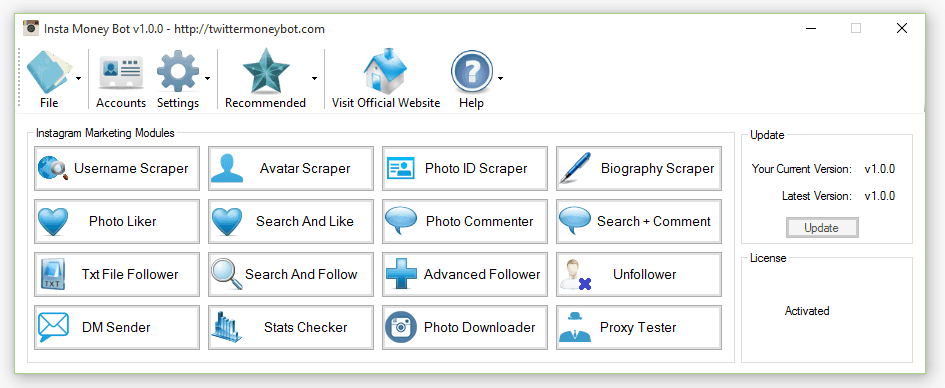The image size is (945, 388).
Task: Open the Accounts ID card icon
Action: 121,72
